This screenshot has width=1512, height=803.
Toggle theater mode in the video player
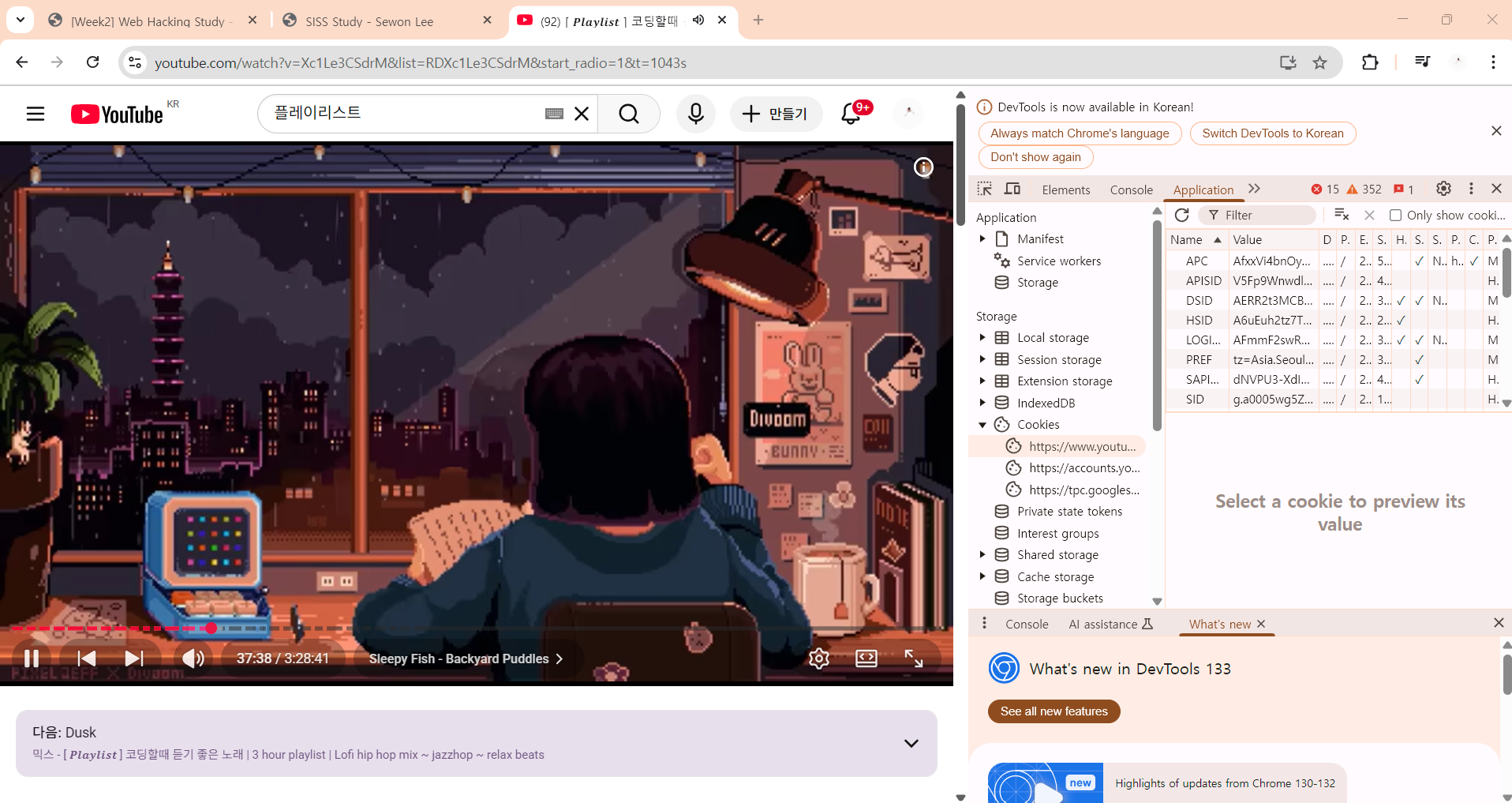[866, 659]
